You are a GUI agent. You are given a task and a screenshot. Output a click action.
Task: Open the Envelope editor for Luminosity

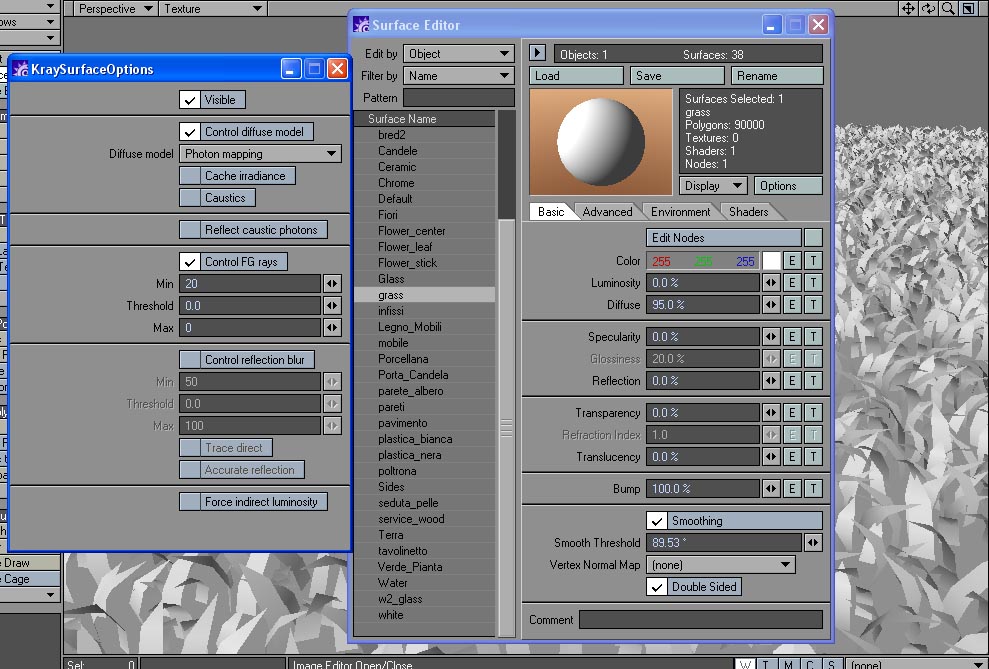pyautogui.click(x=791, y=283)
